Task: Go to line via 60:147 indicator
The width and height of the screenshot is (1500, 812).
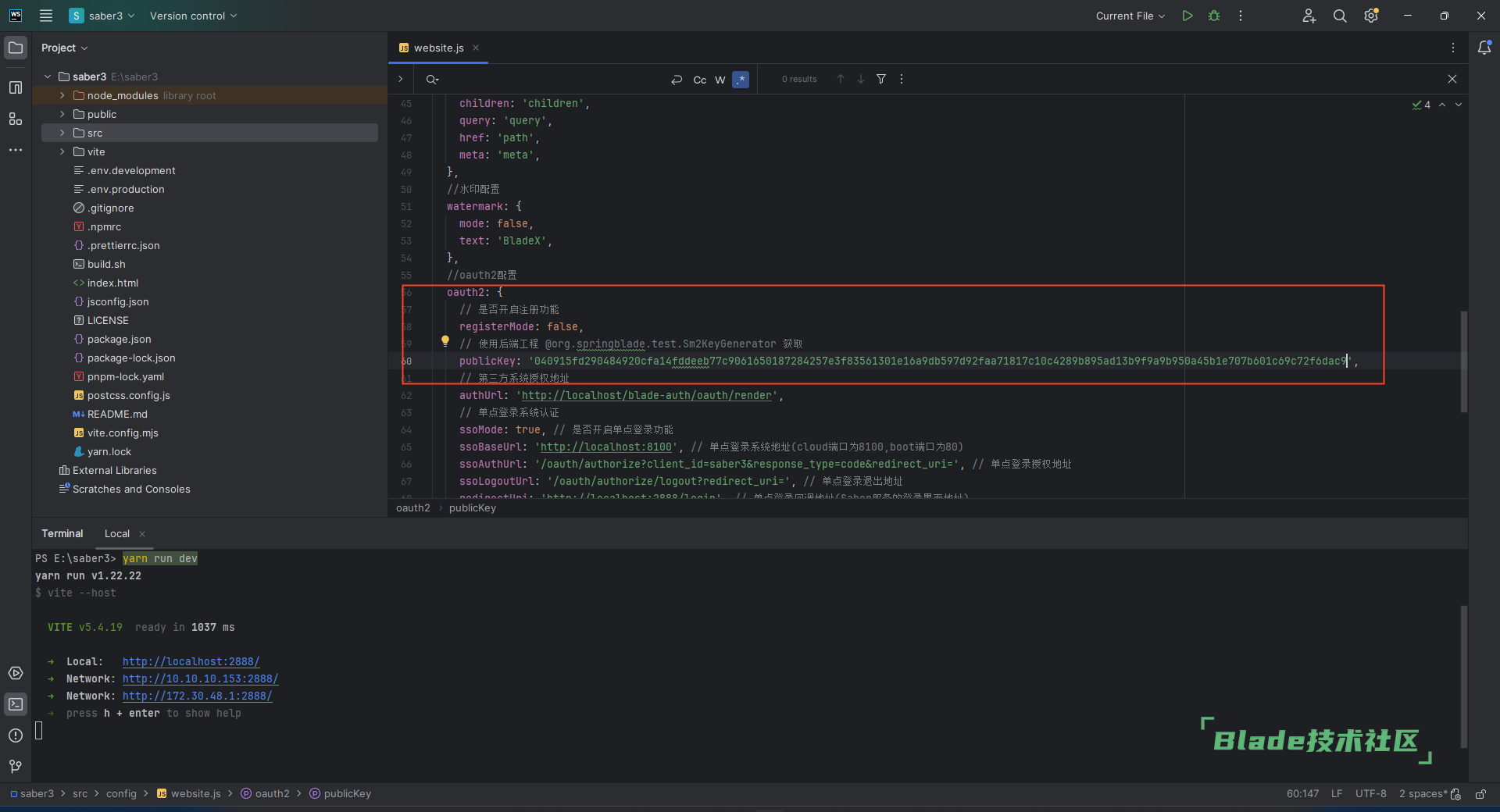Action: (x=1302, y=794)
